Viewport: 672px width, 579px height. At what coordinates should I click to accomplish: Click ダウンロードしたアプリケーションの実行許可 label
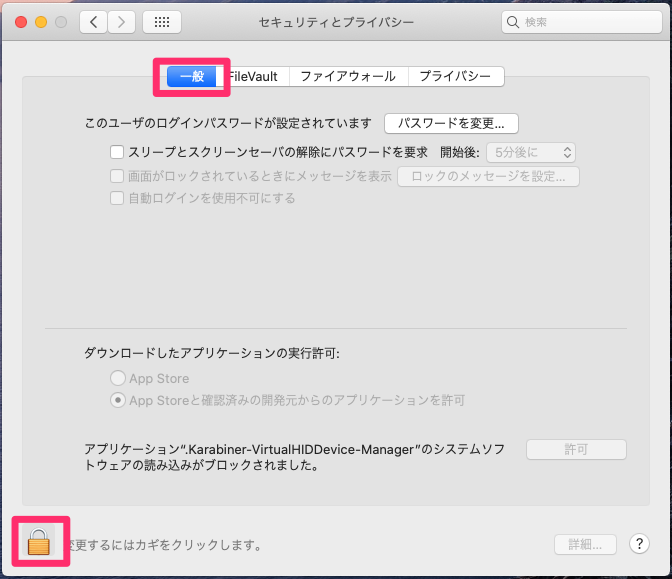[x=212, y=353]
